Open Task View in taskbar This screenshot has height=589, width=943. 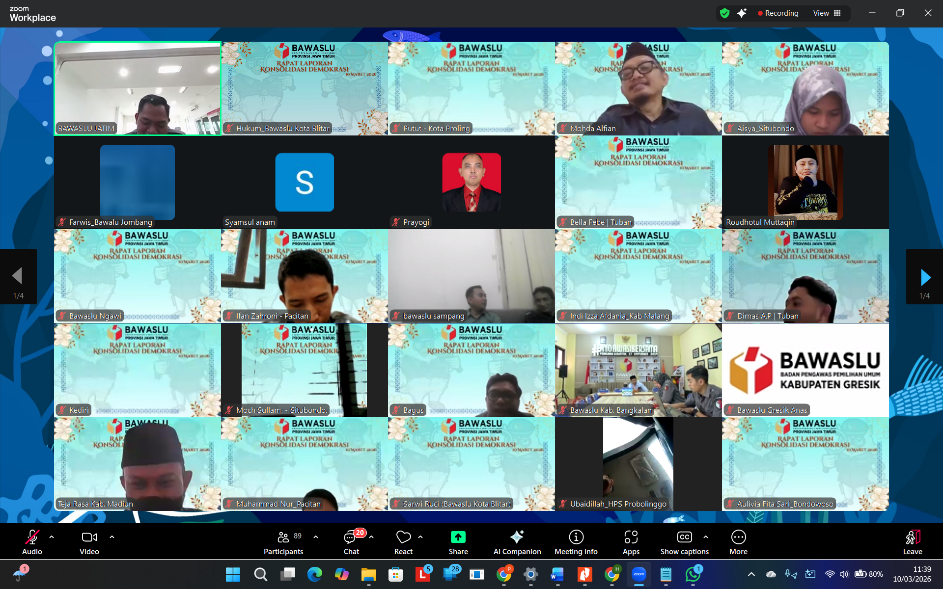point(288,575)
